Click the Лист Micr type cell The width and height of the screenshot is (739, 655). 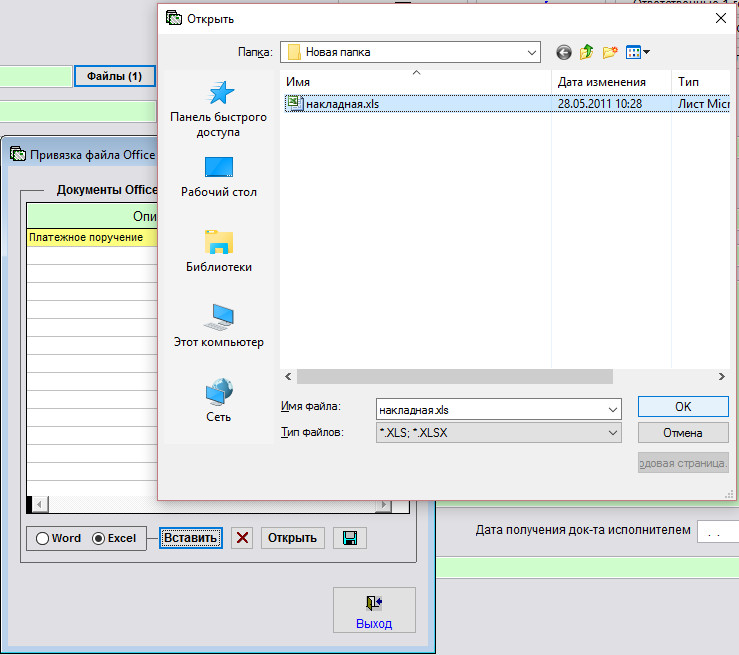tap(703, 104)
